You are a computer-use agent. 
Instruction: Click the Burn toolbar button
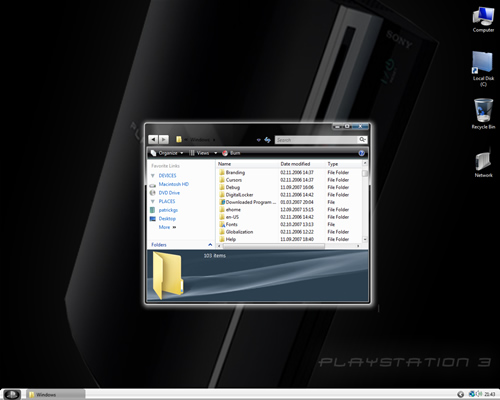click(x=231, y=153)
